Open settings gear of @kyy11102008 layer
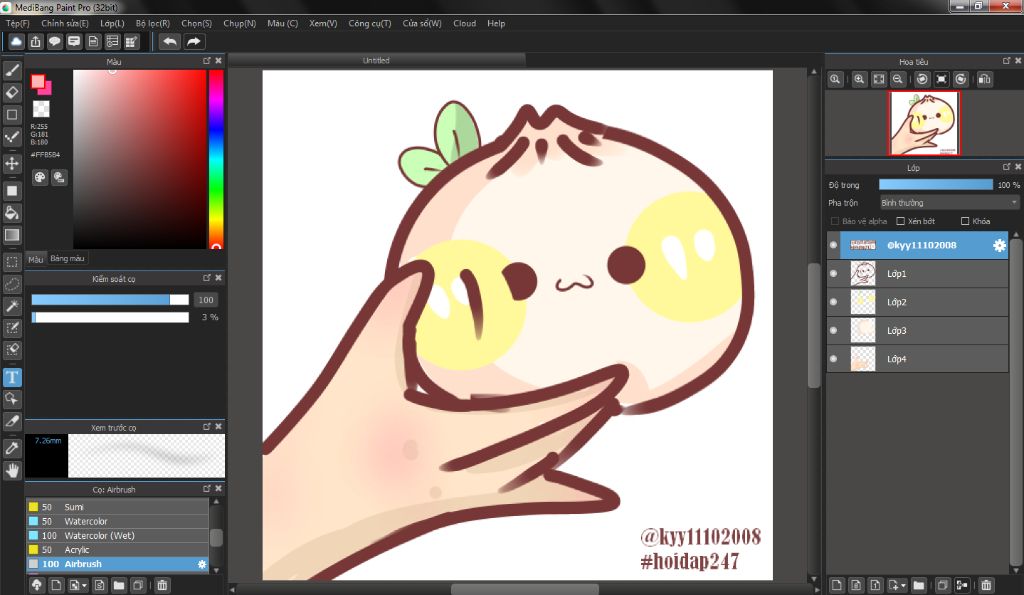The height and width of the screenshot is (595, 1024). [x=999, y=246]
